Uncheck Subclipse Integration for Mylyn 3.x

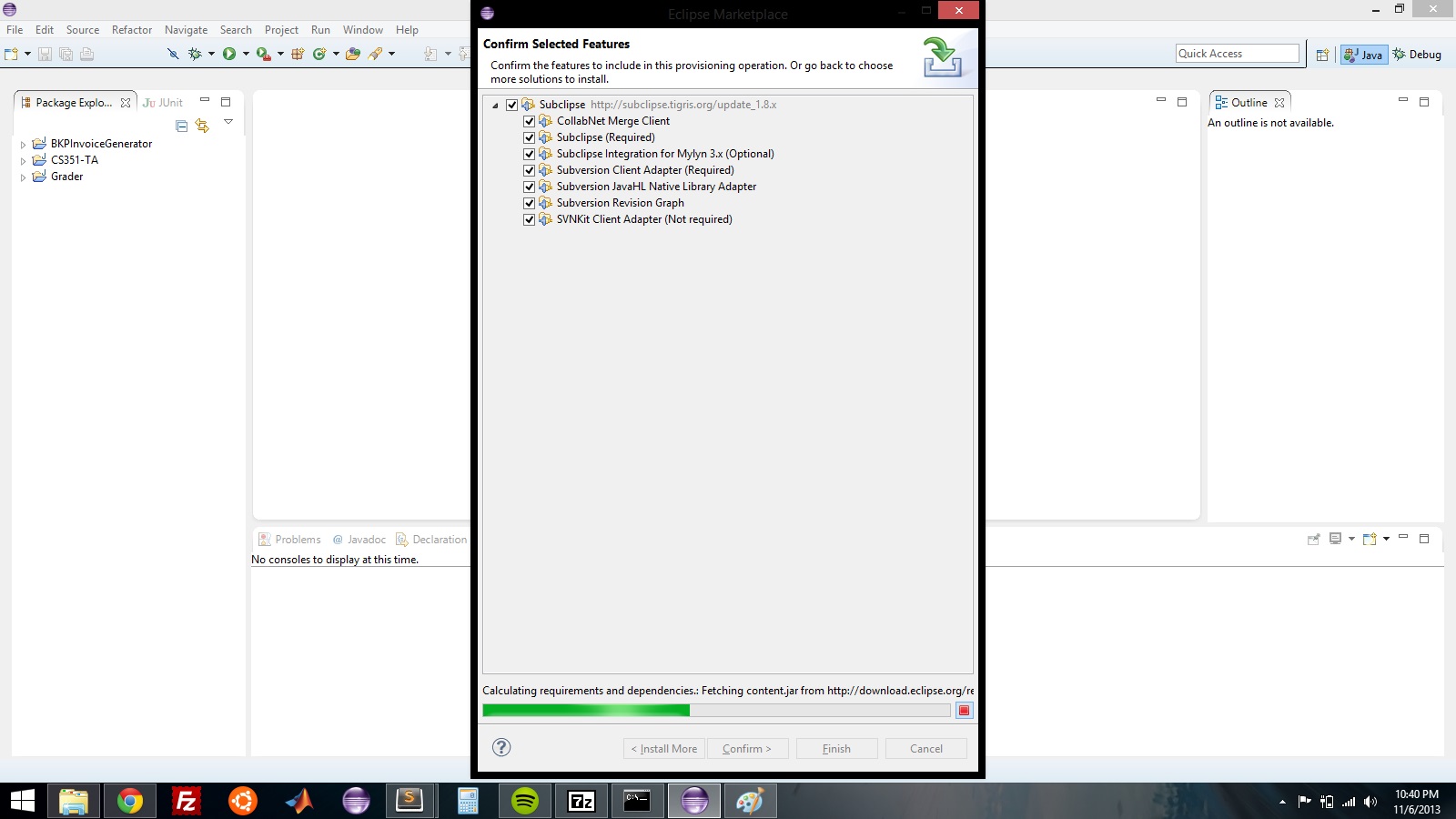(x=529, y=154)
